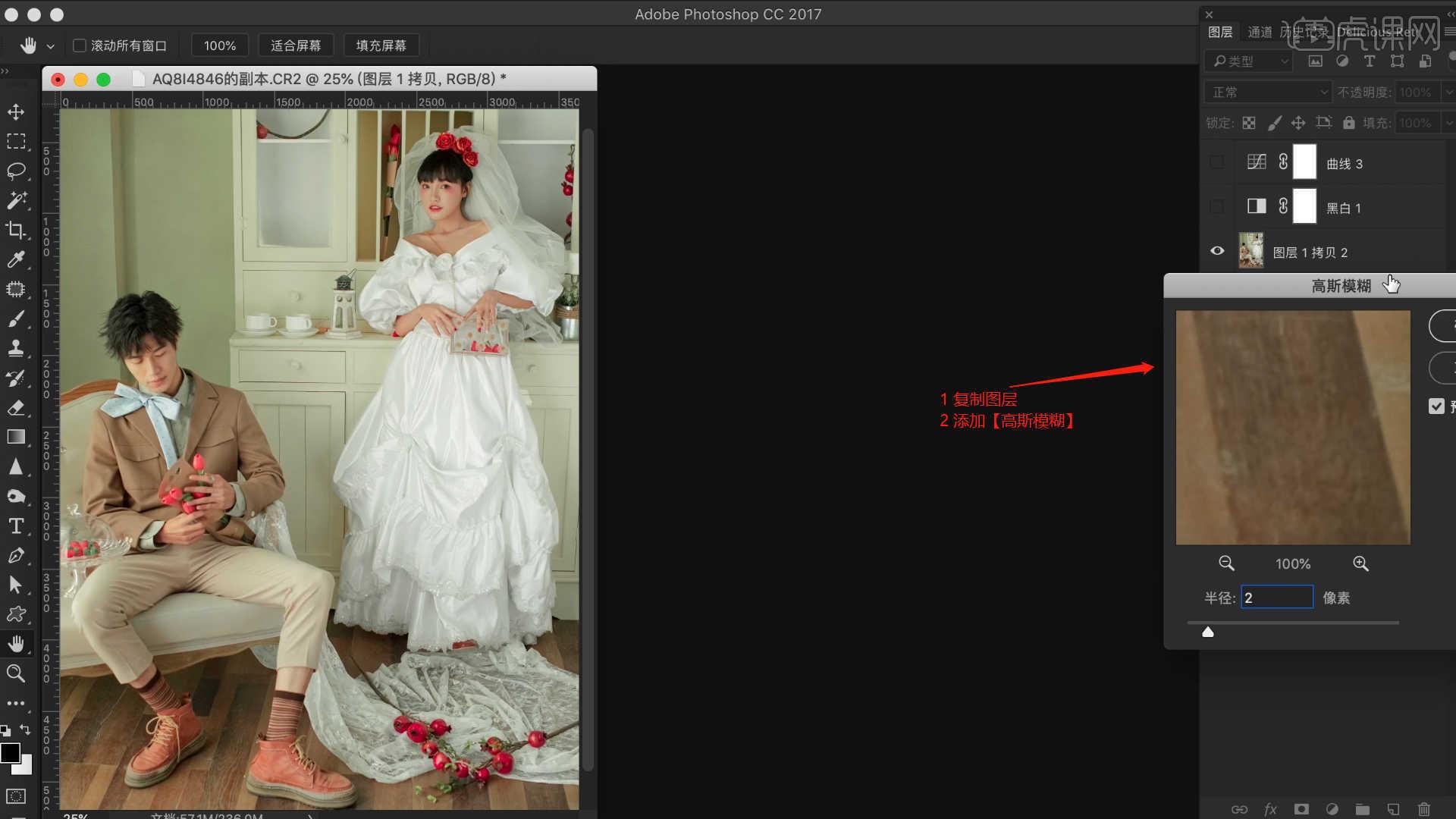Select the 图层 1 拷贝 2 layer thumbnail
The height and width of the screenshot is (819, 1456).
coord(1251,251)
